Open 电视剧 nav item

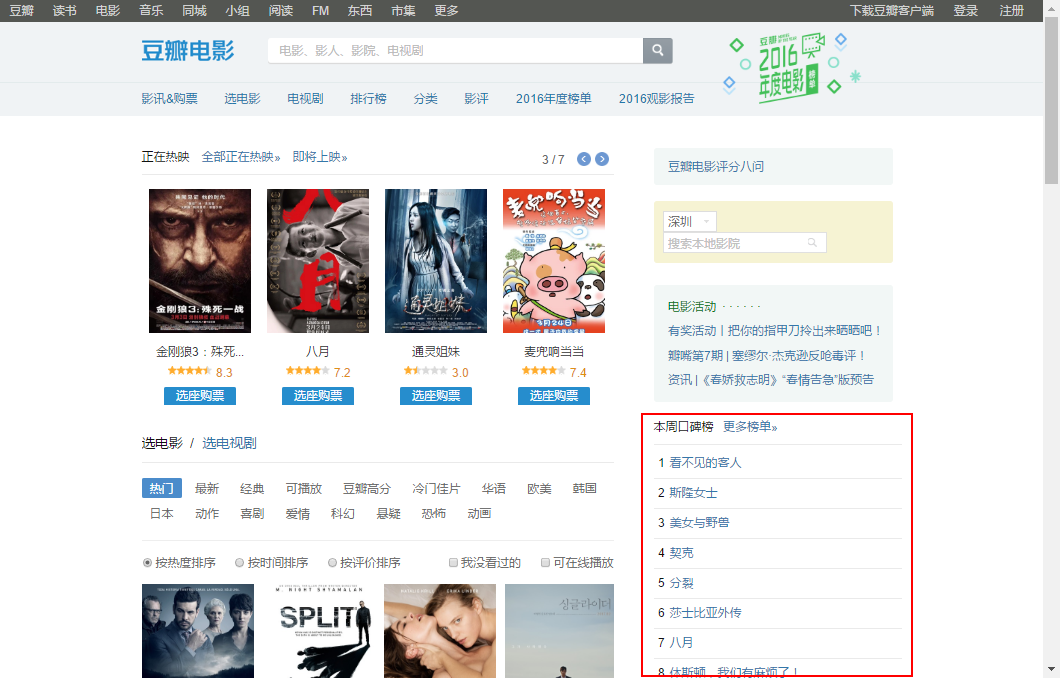point(306,99)
